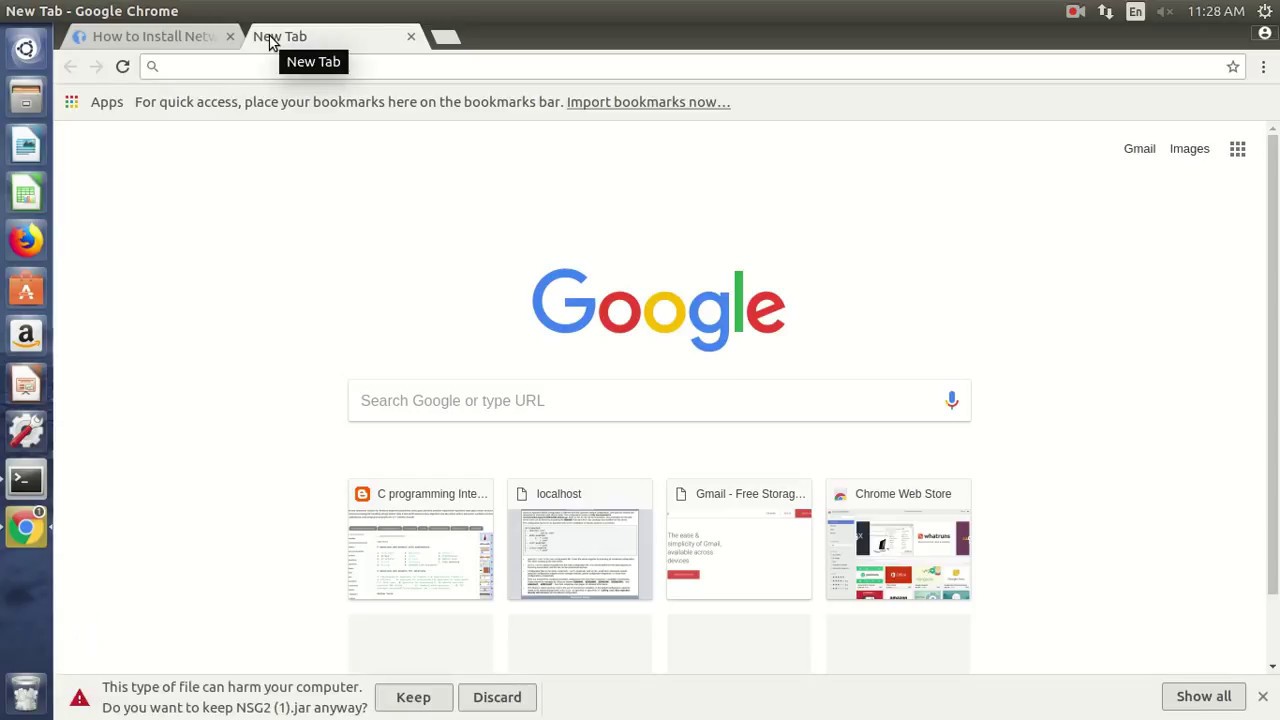Image resolution: width=1280 pixels, height=720 pixels.
Task: Click screen recording indicator in top panel
Action: [1076, 11]
